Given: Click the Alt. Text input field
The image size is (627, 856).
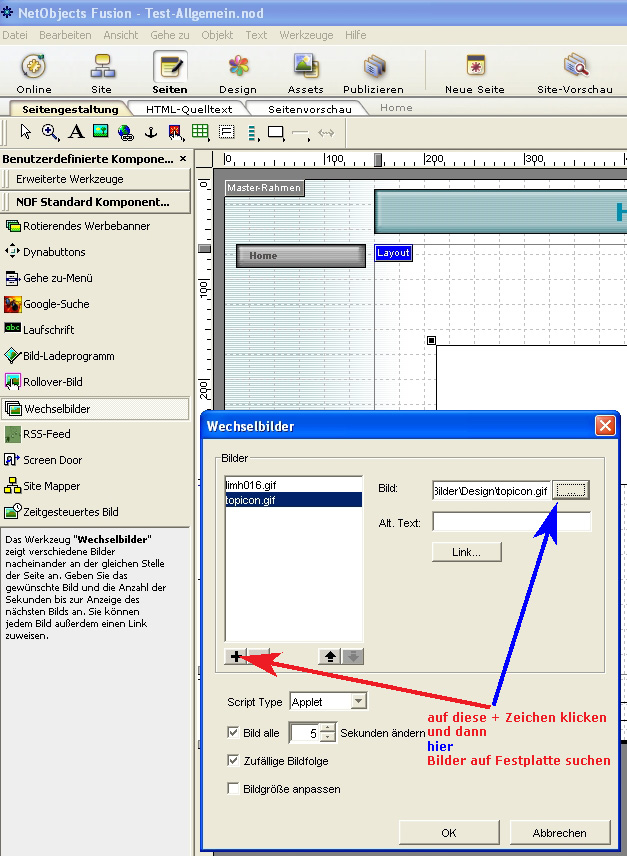Looking at the screenshot, I should click(511, 521).
